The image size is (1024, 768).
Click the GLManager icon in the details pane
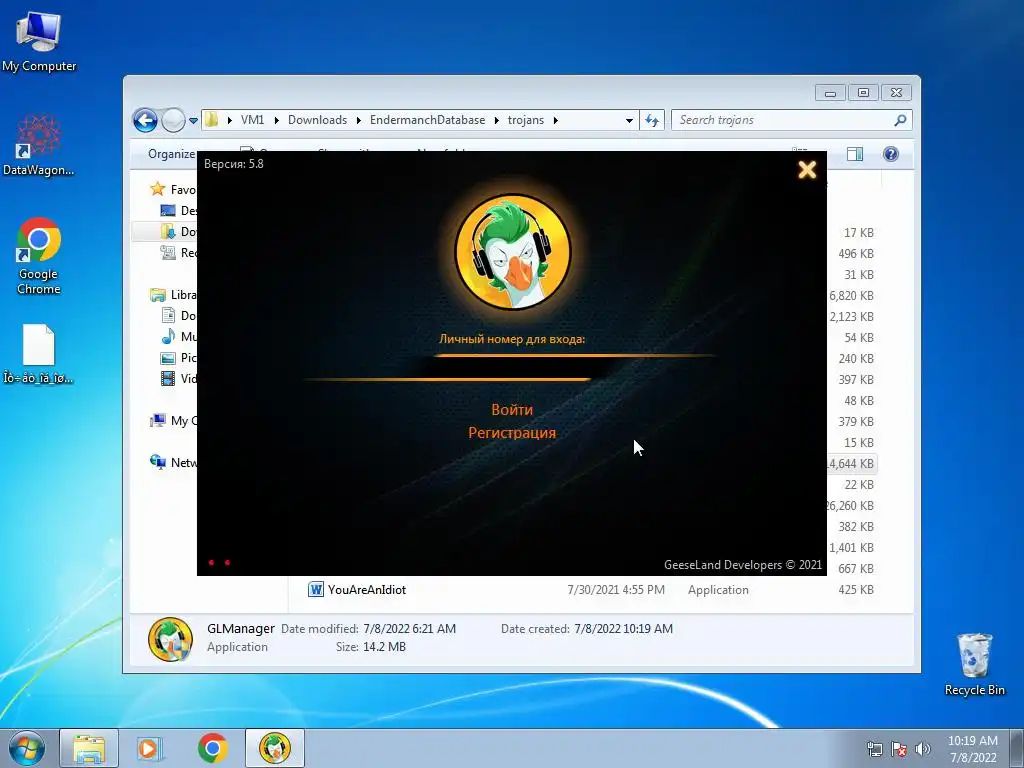tap(170, 639)
